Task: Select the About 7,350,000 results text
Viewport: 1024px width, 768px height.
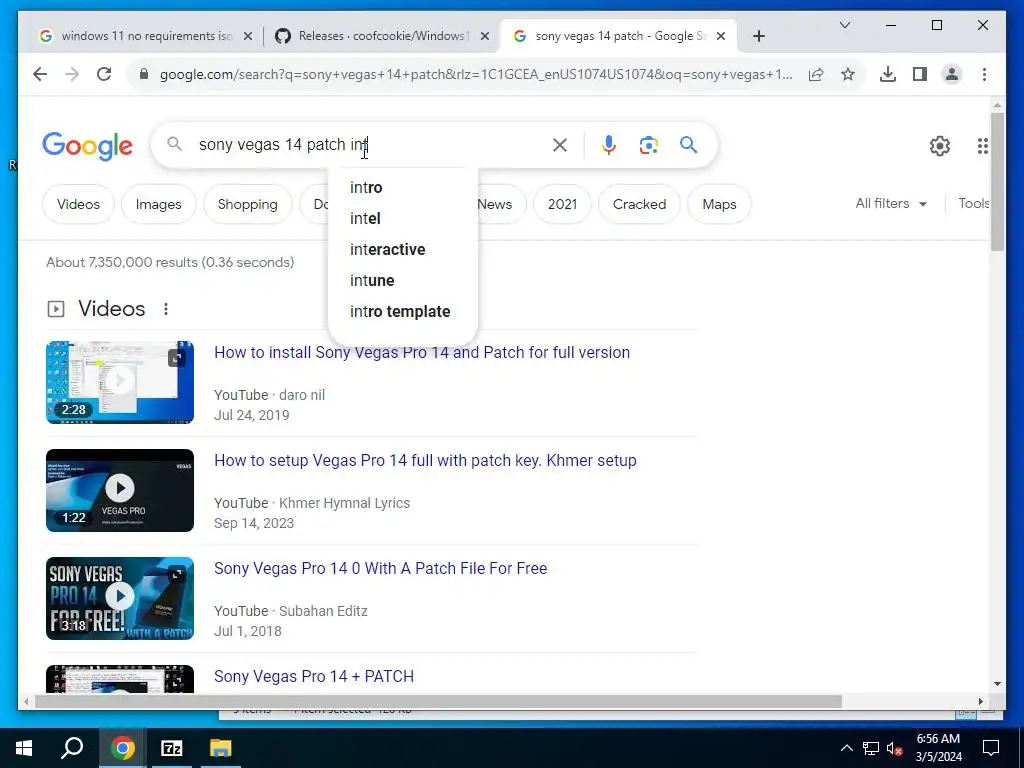Action: [x=170, y=263]
